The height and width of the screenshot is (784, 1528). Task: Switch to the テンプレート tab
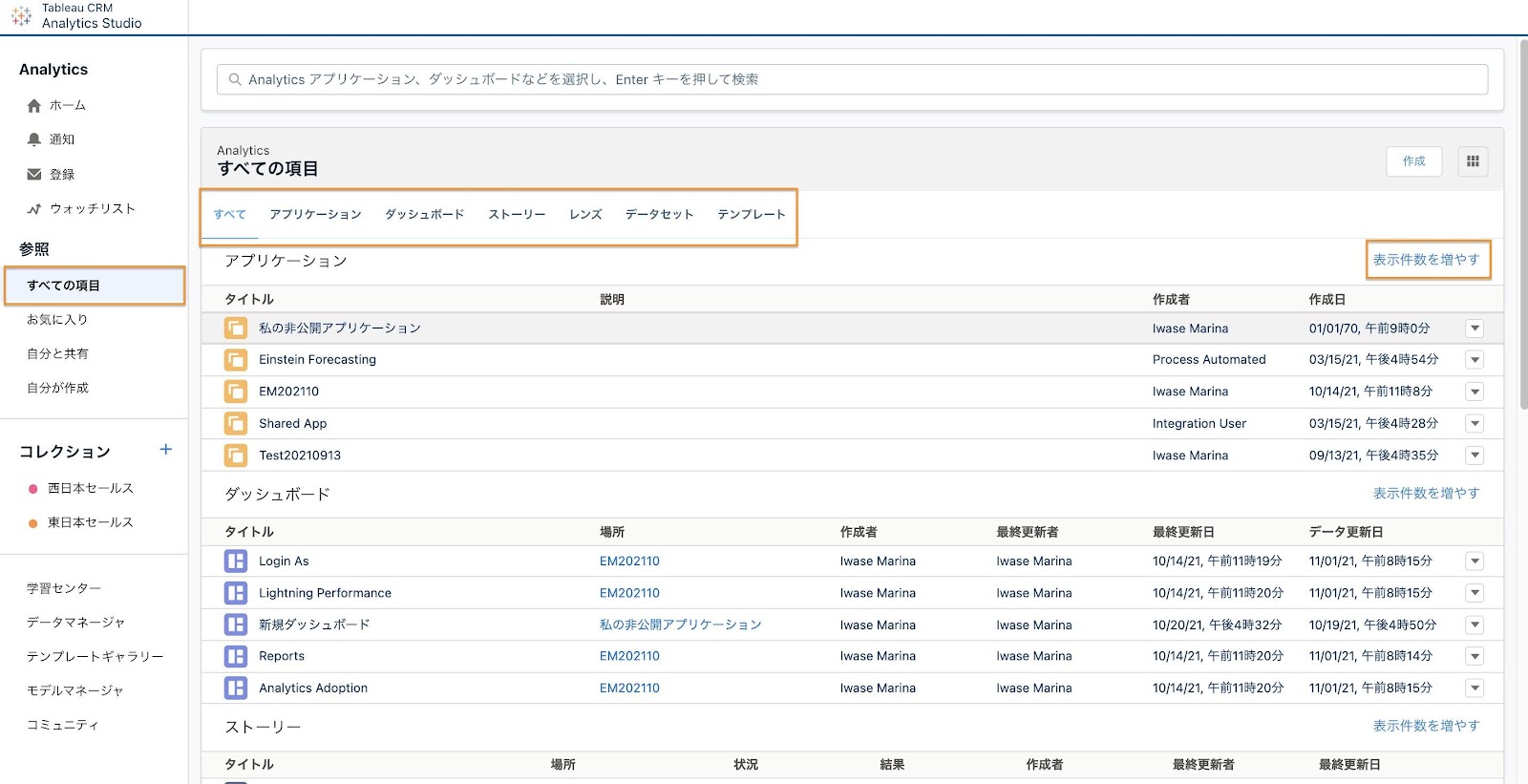tap(752, 215)
